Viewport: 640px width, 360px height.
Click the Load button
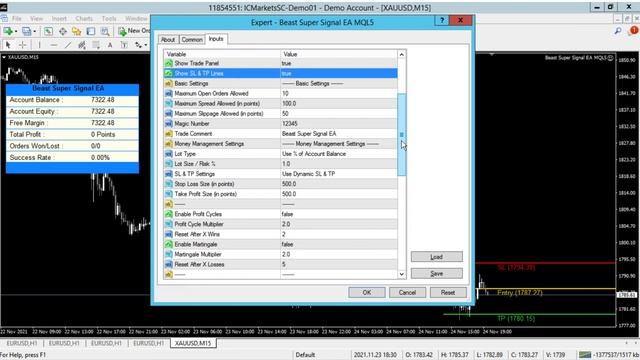click(x=436, y=257)
